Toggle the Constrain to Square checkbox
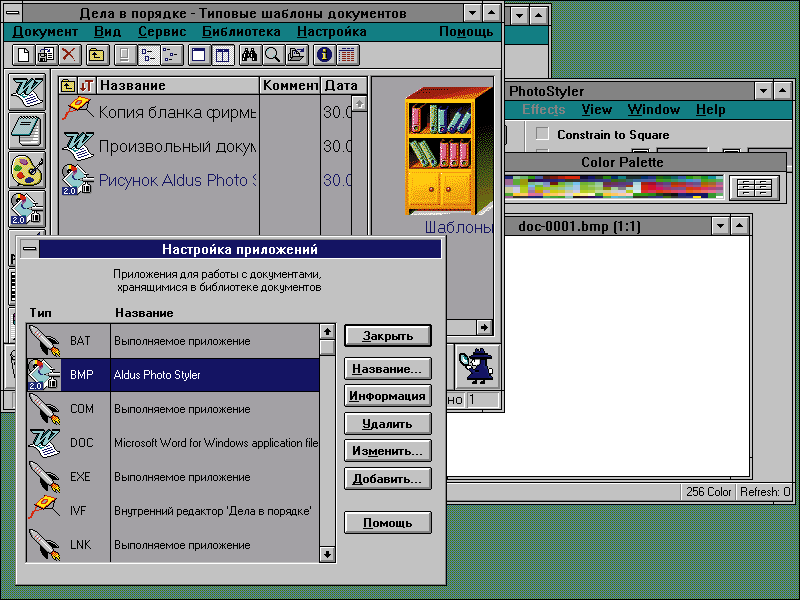 point(542,134)
